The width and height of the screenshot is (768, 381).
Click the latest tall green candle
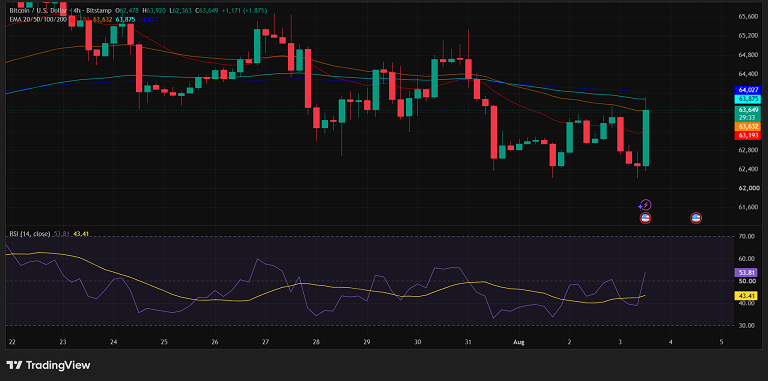[646, 138]
